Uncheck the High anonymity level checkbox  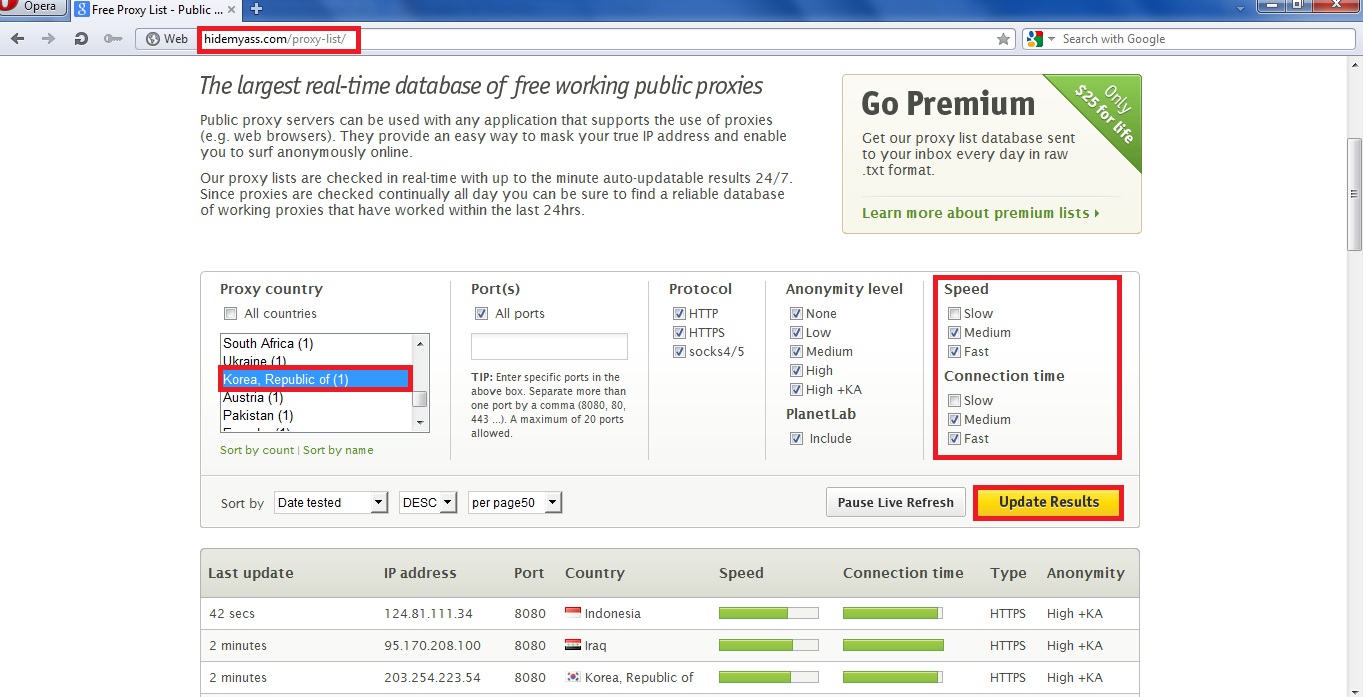[797, 371]
